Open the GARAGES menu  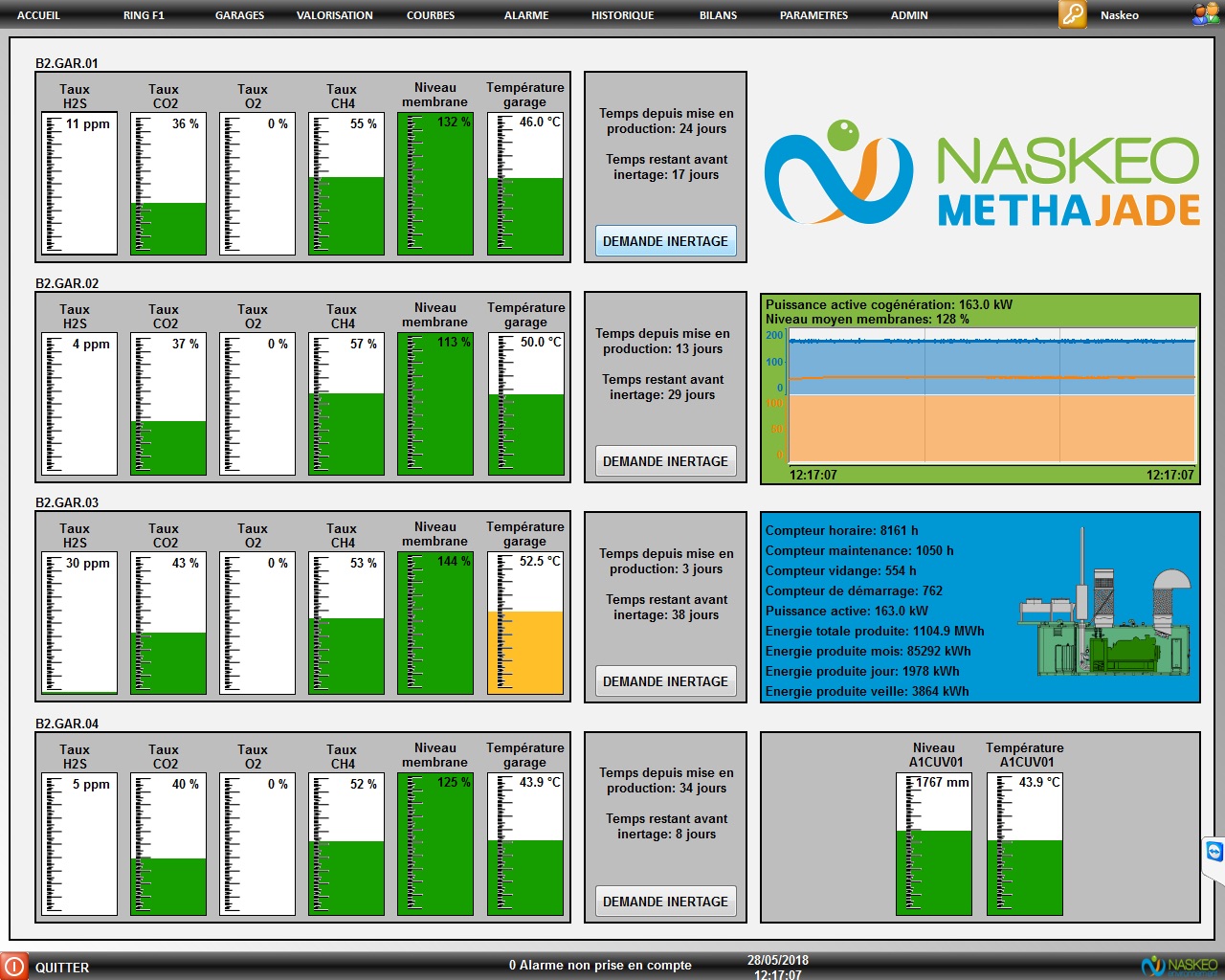coord(239,15)
